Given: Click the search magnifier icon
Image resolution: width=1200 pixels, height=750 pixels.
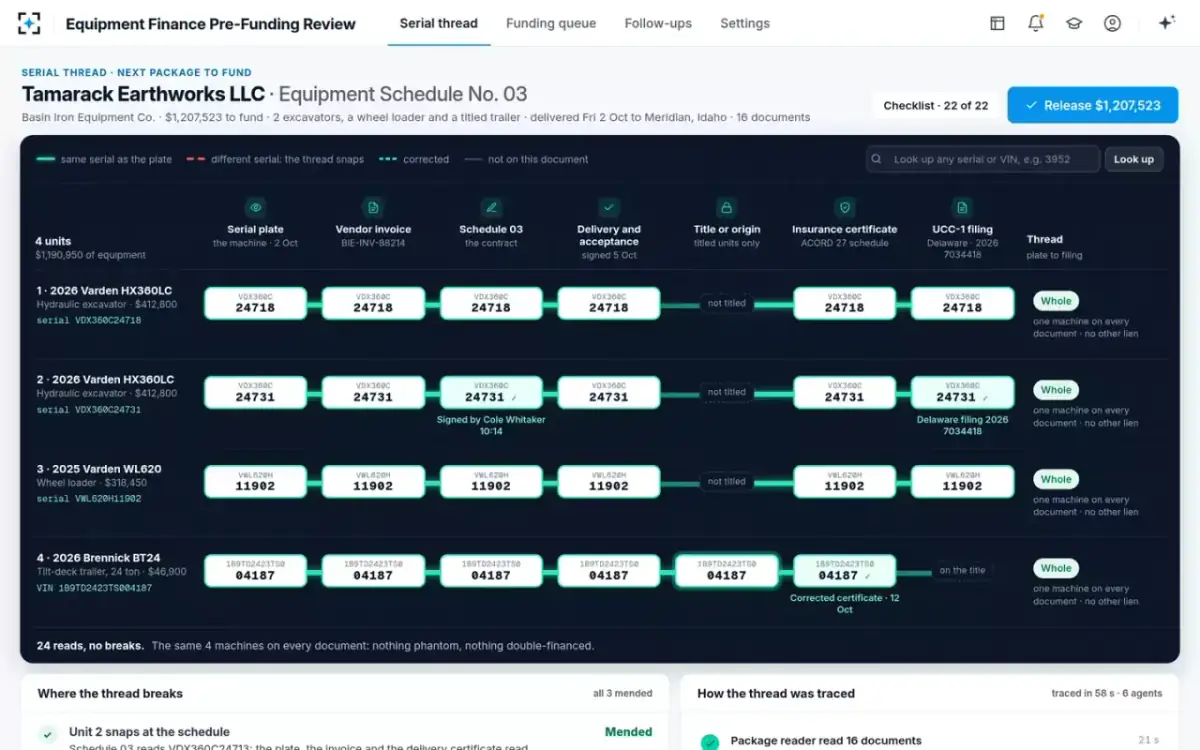Looking at the screenshot, I should (877, 159).
